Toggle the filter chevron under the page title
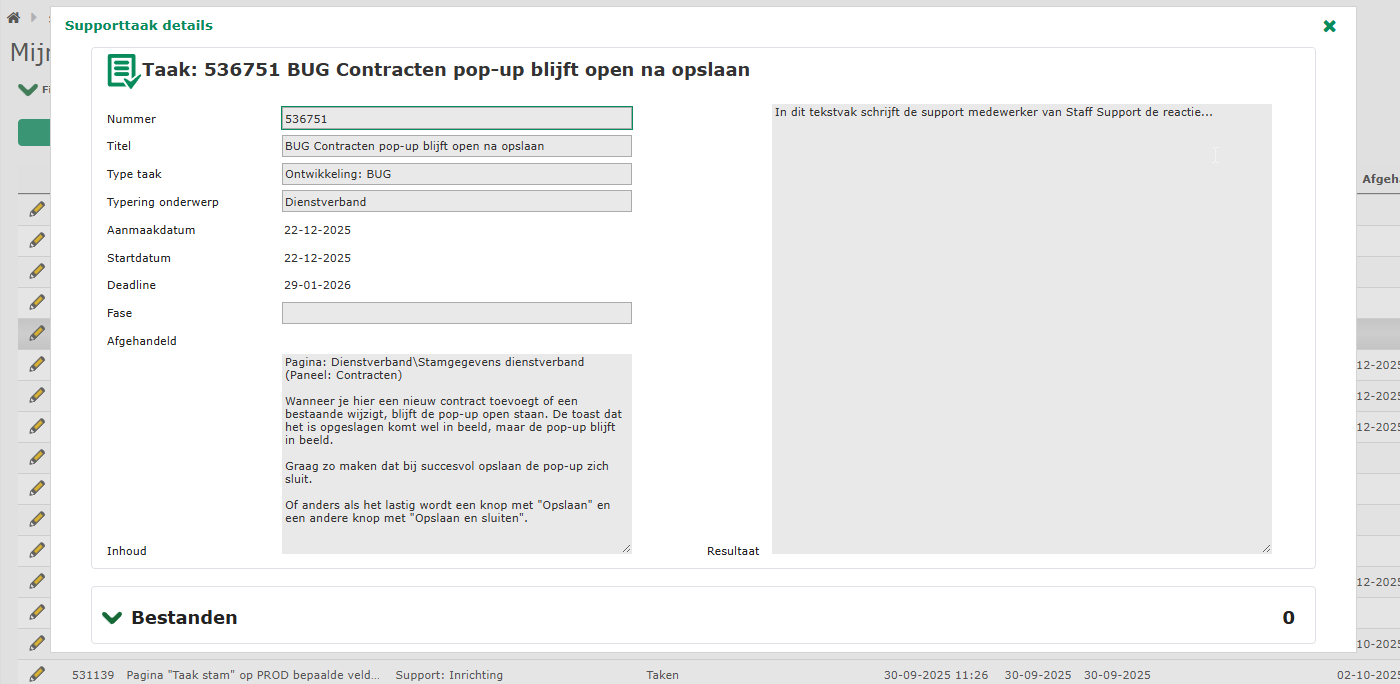 (x=27, y=90)
